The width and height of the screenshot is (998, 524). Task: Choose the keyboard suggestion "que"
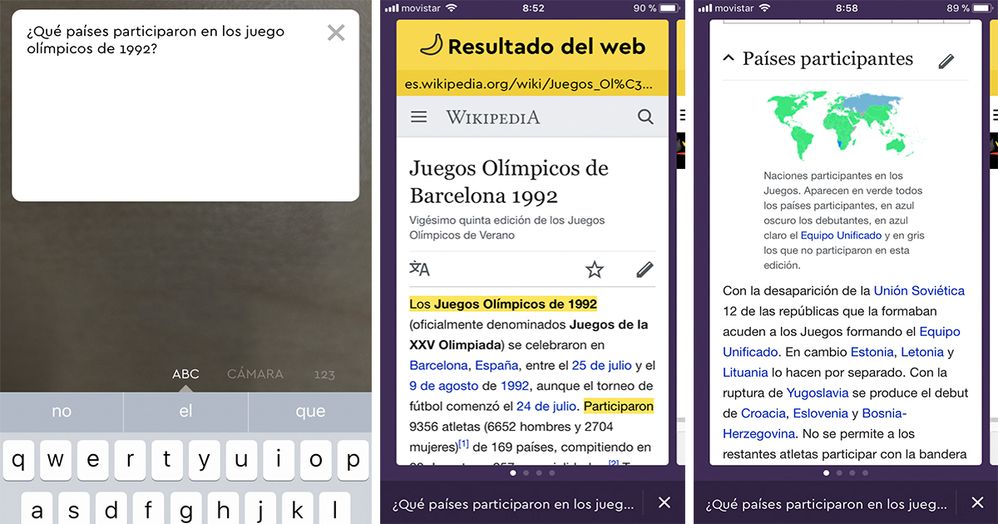tap(310, 411)
